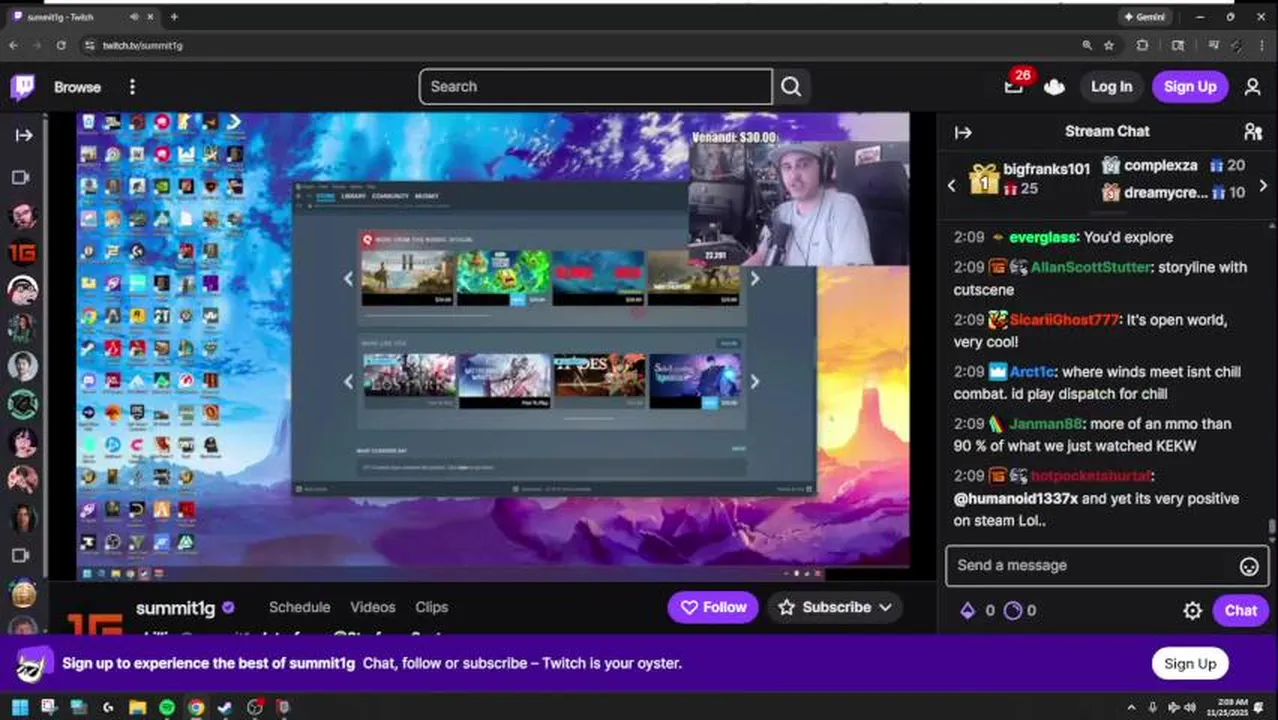Click the Log In button
The height and width of the screenshot is (720, 1278).
(1111, 87)
